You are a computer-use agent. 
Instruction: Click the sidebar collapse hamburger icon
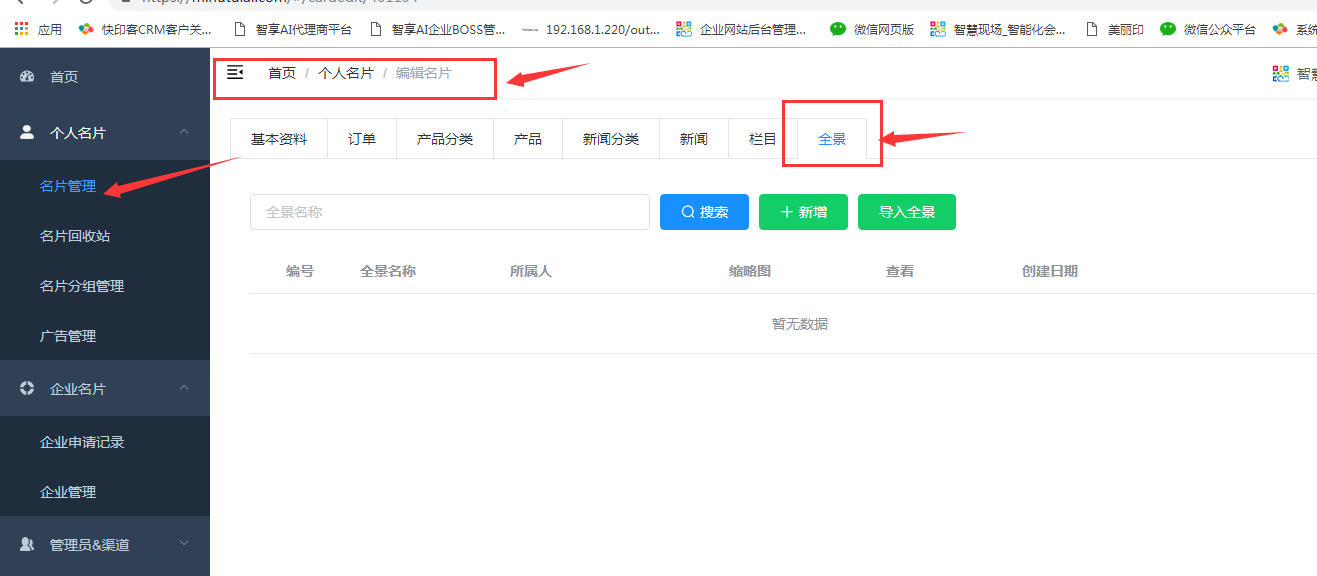coord(235,72)
